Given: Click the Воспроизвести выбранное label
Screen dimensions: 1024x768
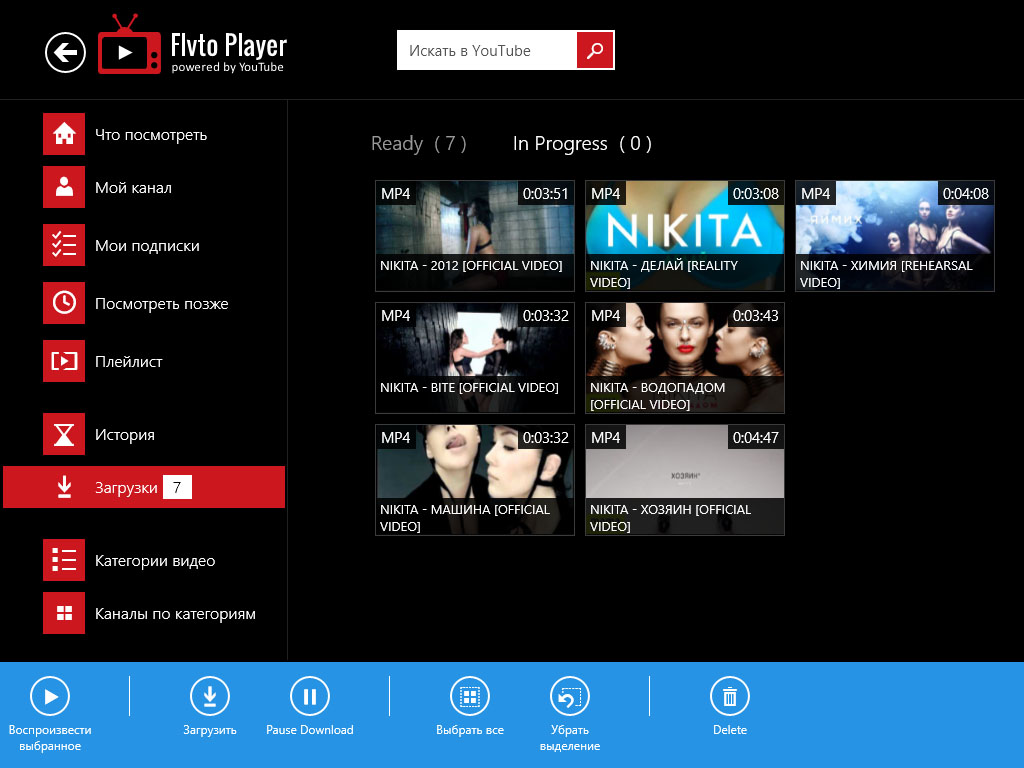Looking at the screenshot, I should point(50,738).
